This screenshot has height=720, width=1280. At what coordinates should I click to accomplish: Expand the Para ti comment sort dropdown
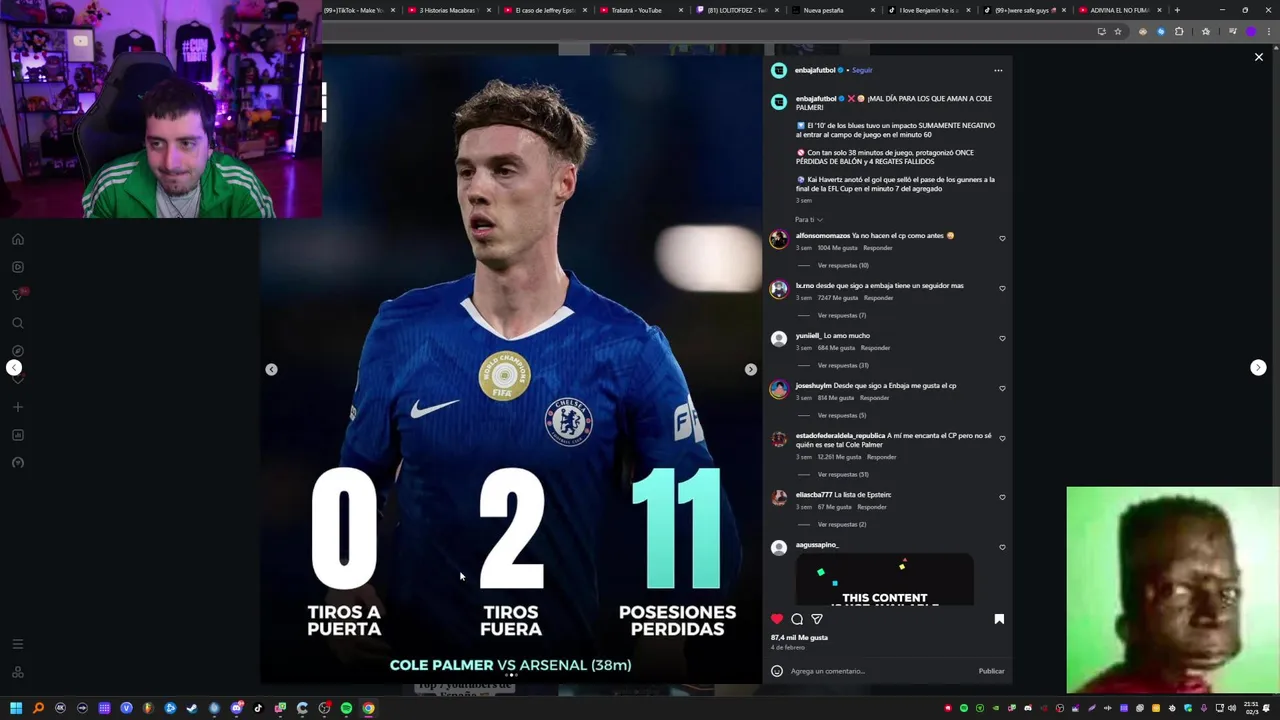pos(809,219)
